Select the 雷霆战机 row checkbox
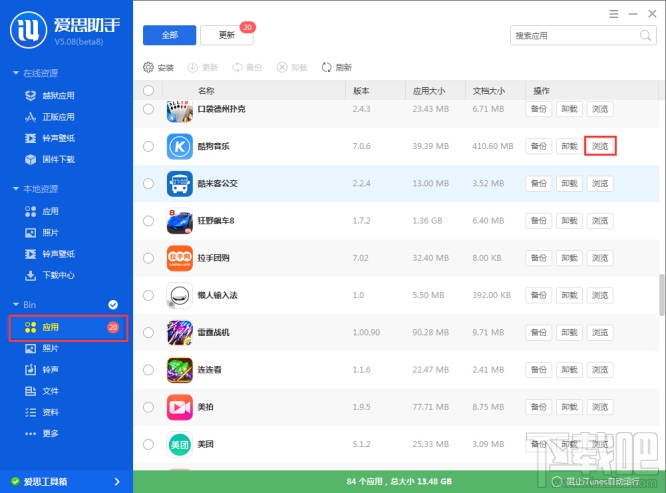This screenshot has height=493, width=666. click(148, 332)
